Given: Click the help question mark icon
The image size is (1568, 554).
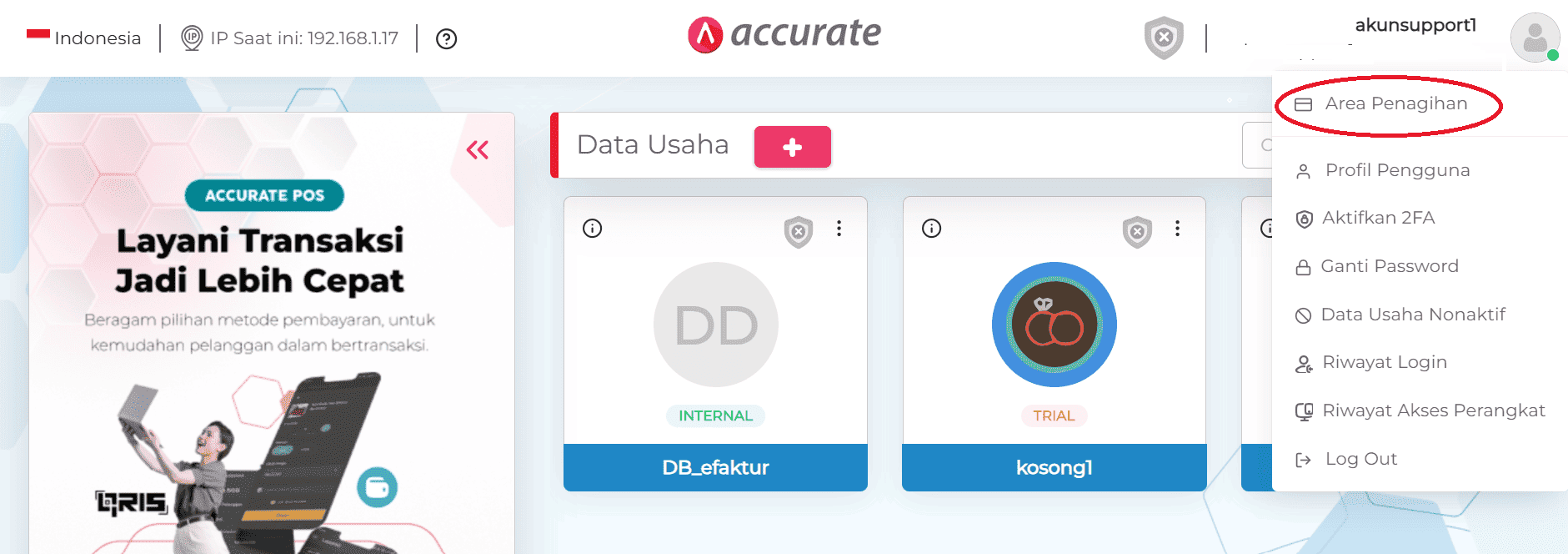Looking at the screenshot, I should click(x=447, y=39).
